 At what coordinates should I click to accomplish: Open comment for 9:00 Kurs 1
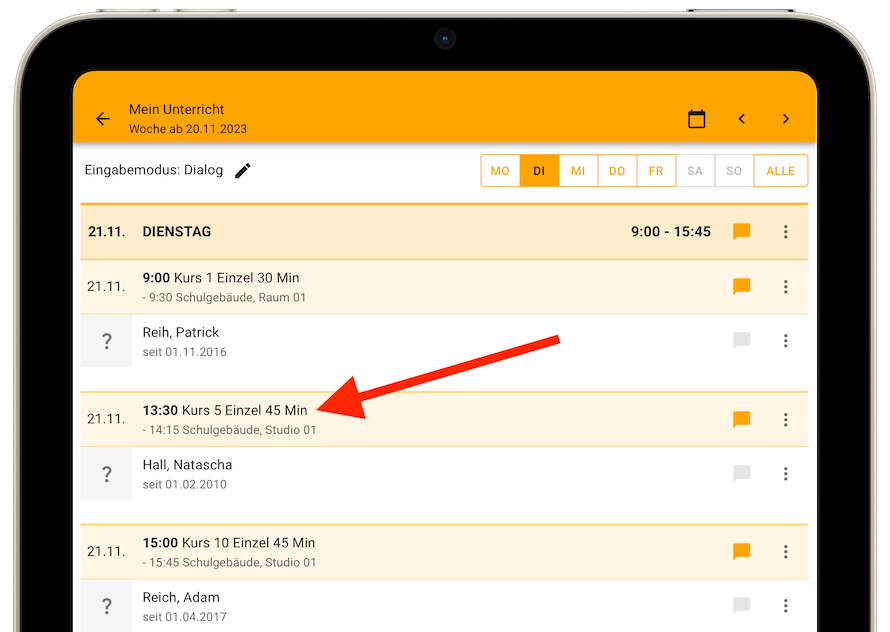click(x=741, y=287)
